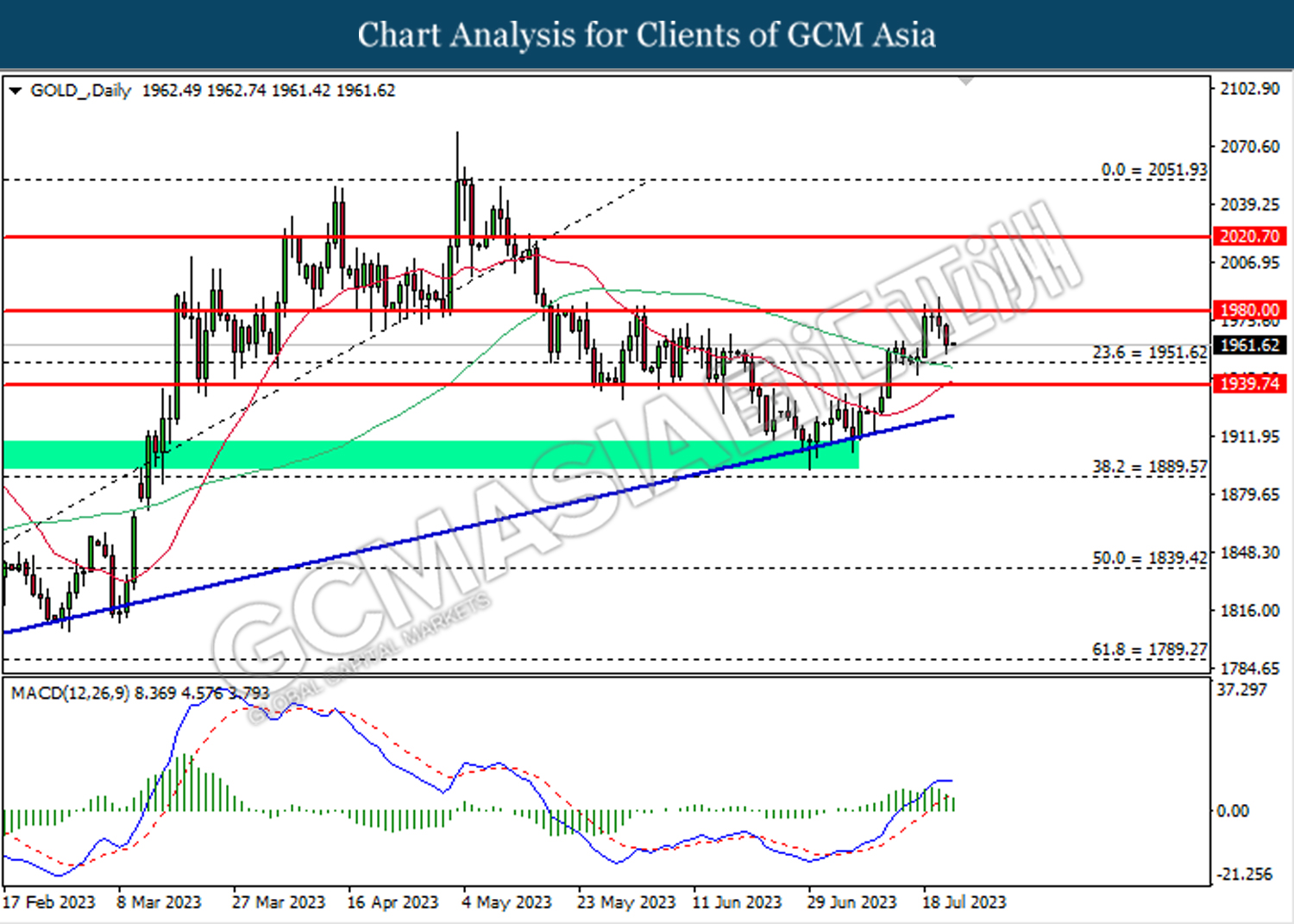Click the 2070.60 price axis value

pyautogui.click(x=1249, y=147)
